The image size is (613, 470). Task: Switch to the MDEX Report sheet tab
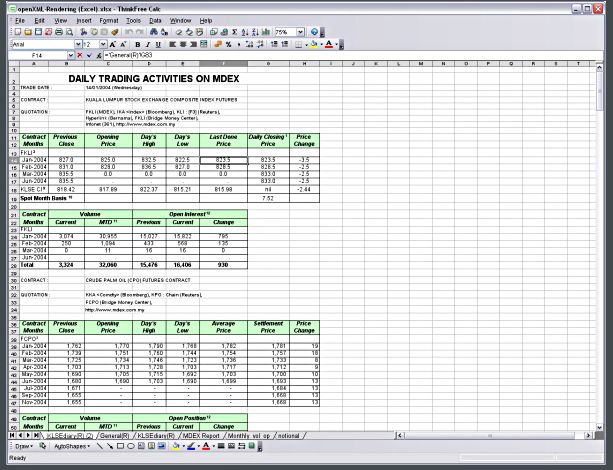click(201, 436)
